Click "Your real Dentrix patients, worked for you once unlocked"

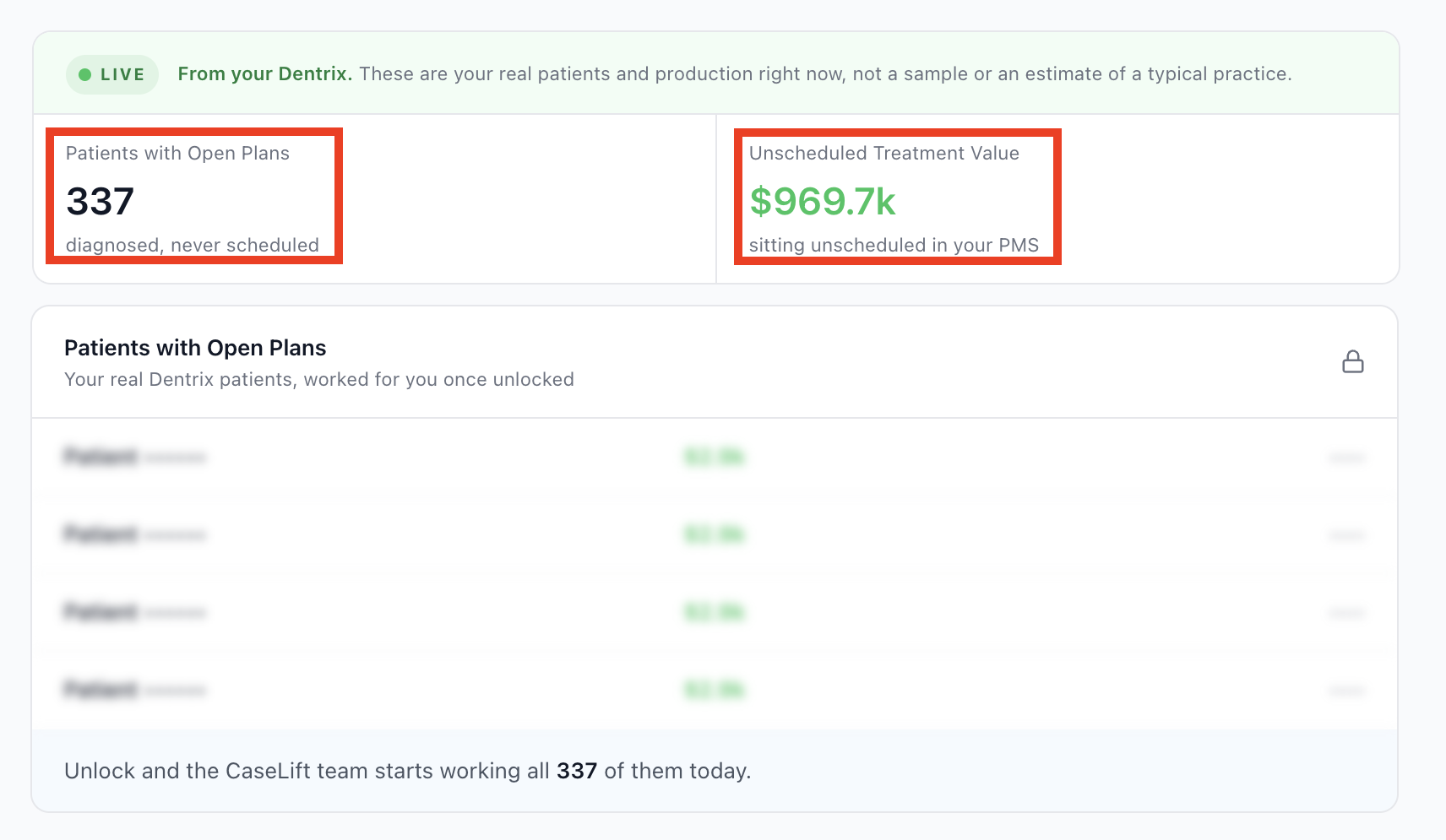[319, 379]
